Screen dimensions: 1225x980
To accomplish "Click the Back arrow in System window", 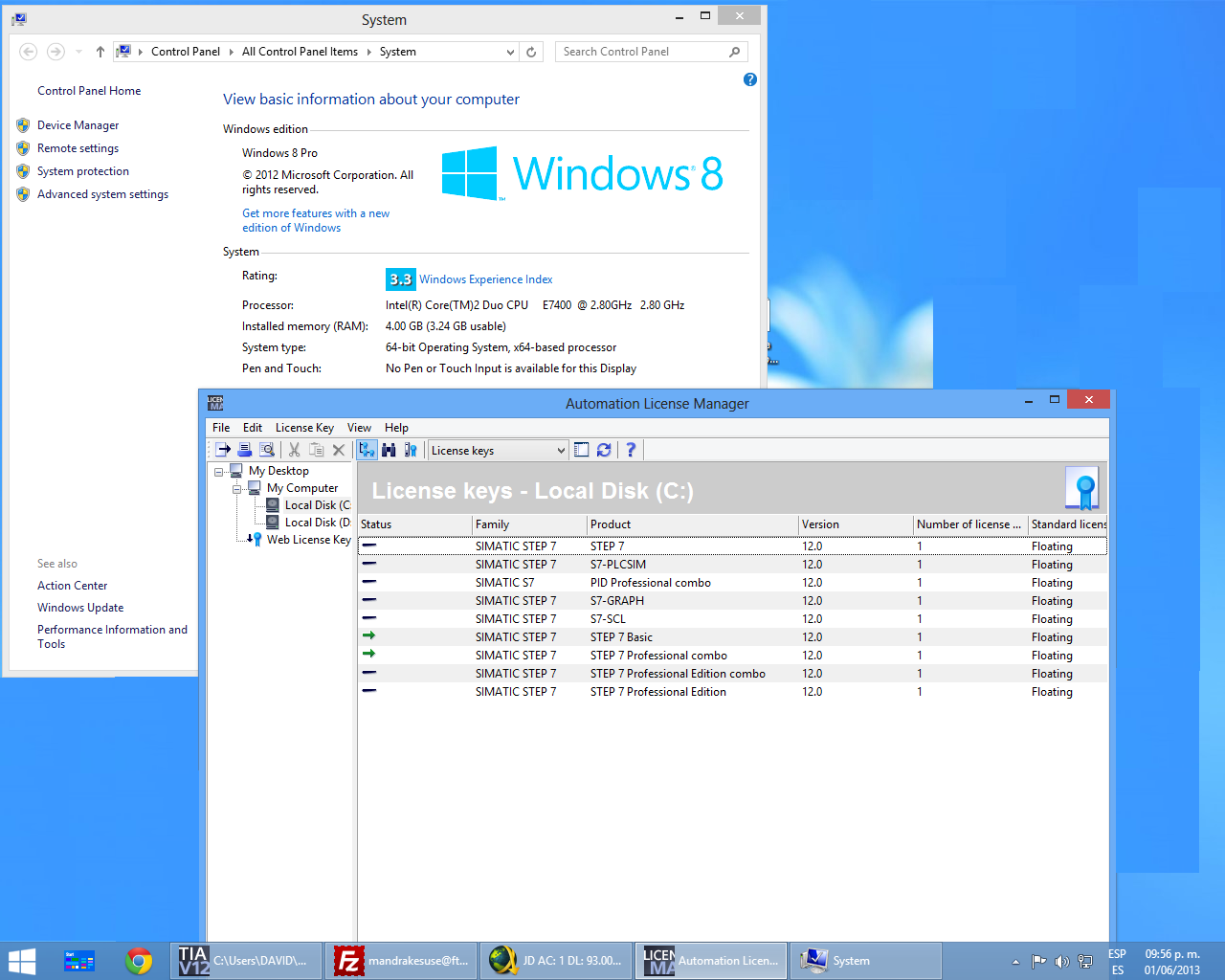I will click(29, 52).
